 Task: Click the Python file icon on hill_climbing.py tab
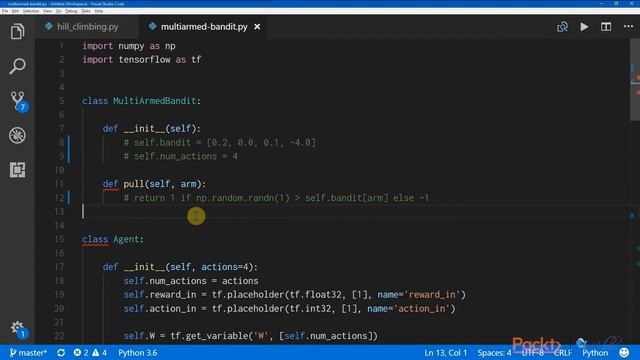(x=49, y=27)
